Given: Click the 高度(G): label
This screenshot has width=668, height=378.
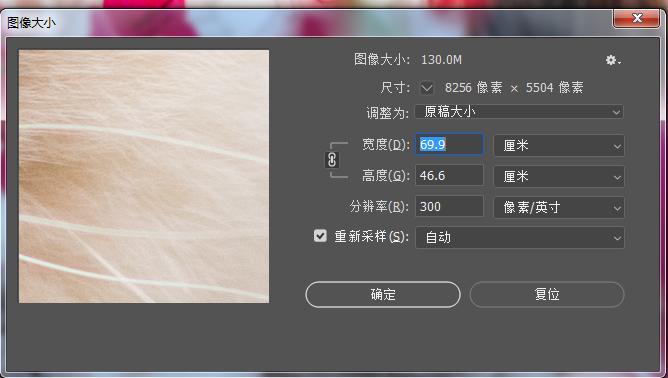Looking at the screenshot, I should tap(386, 176).
